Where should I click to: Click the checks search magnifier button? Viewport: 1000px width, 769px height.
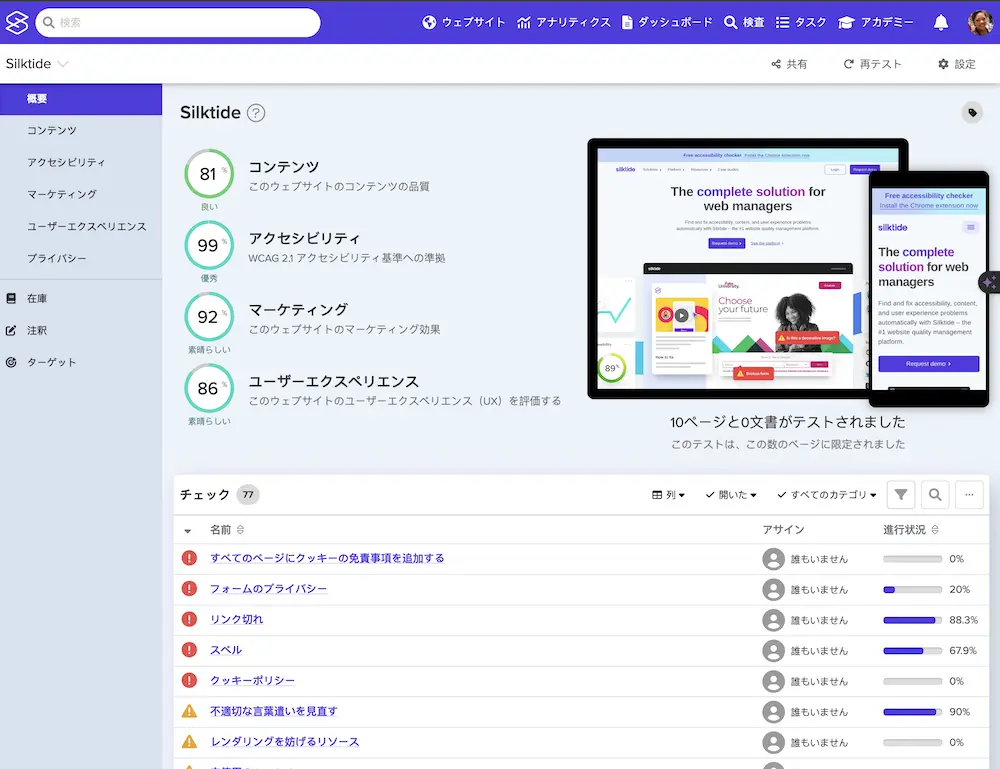coord(935,495)
